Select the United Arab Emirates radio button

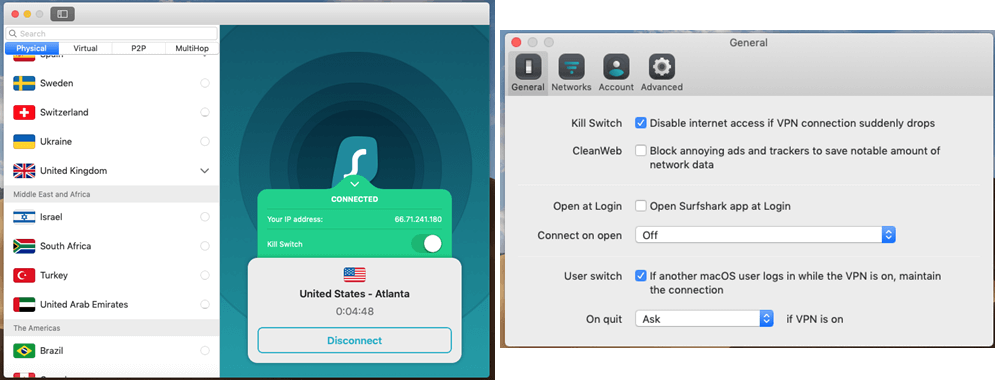click(205, 305)
